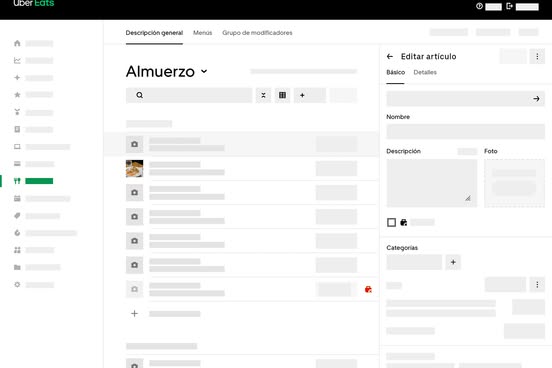The image size is (552, 368).
Task: Open the star ratings sidebar icon
Action: coord(17,95)
